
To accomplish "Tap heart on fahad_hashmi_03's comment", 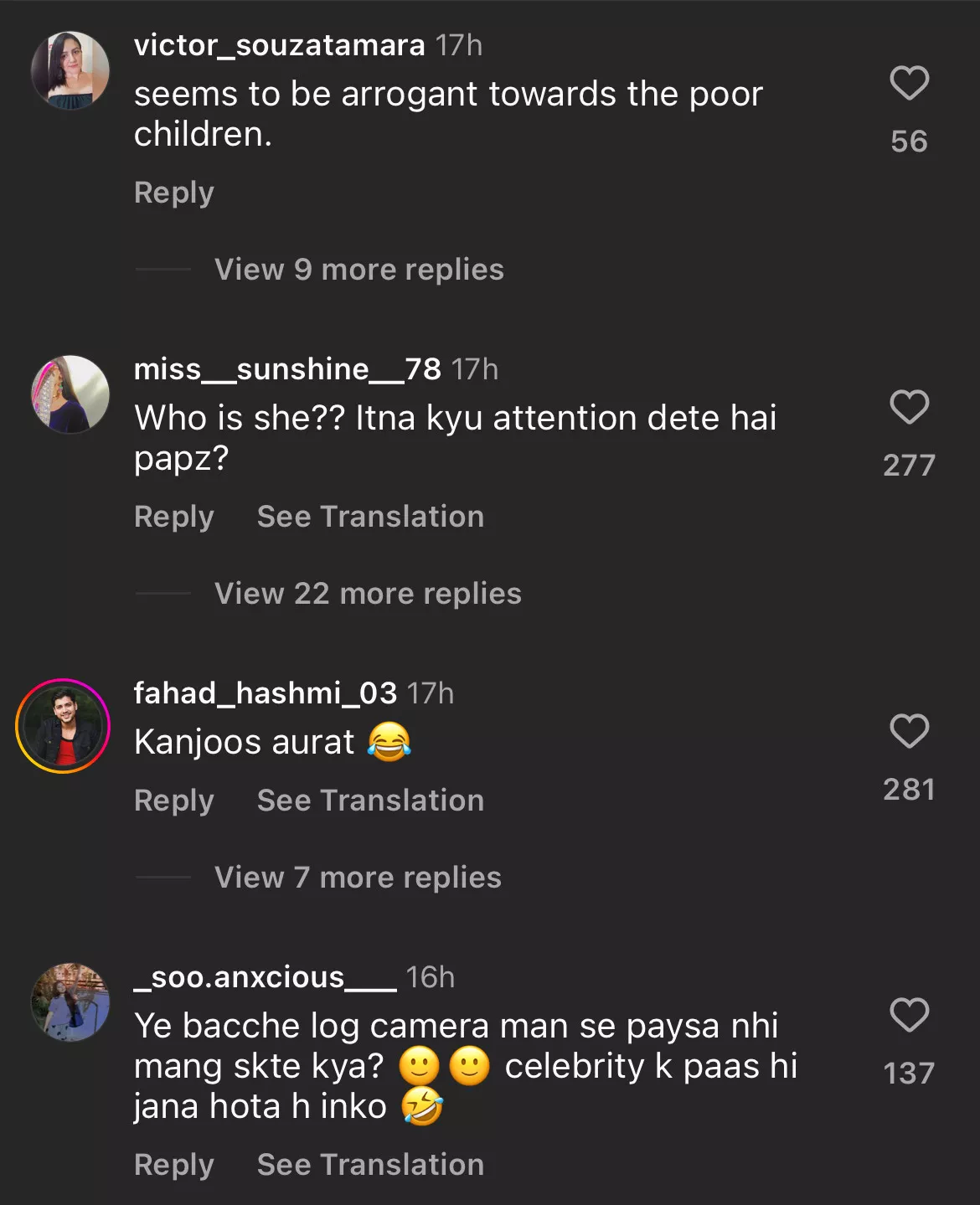I will pyautogui.click(x=909, y=732).
